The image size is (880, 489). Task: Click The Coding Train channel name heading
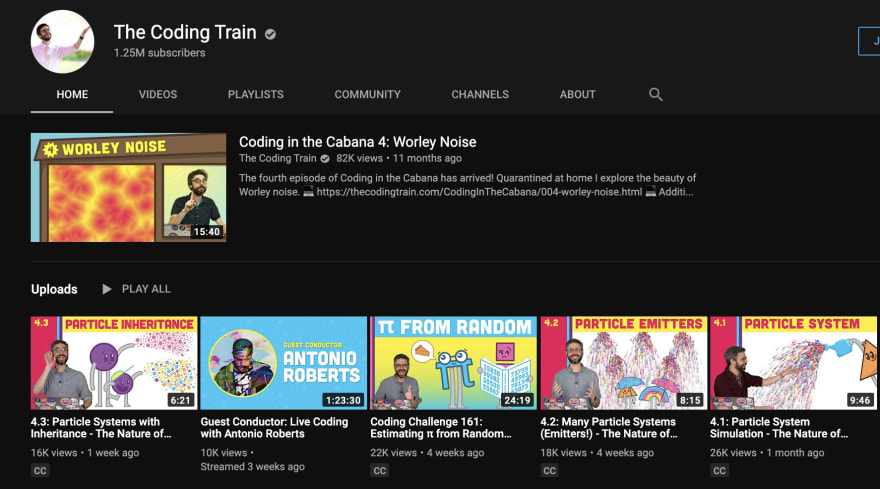tap(185, 33)
